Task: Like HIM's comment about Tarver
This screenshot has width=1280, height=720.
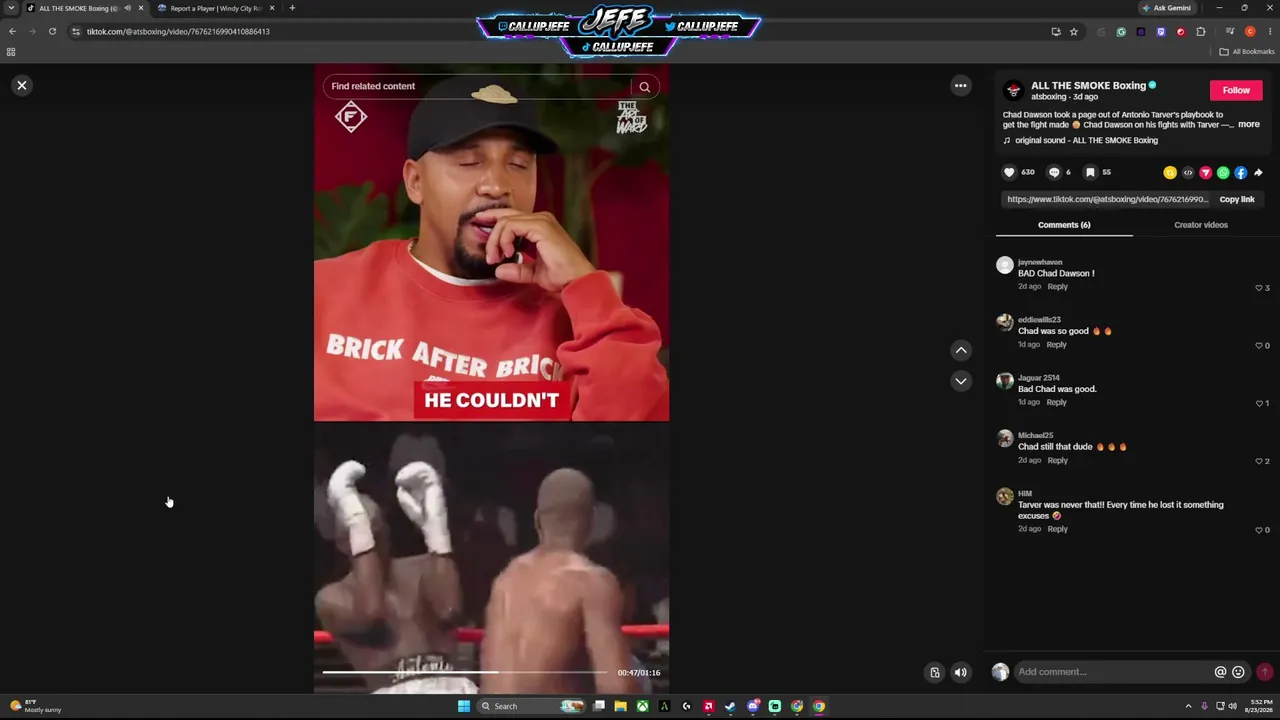Action: tap(1259, 530)
